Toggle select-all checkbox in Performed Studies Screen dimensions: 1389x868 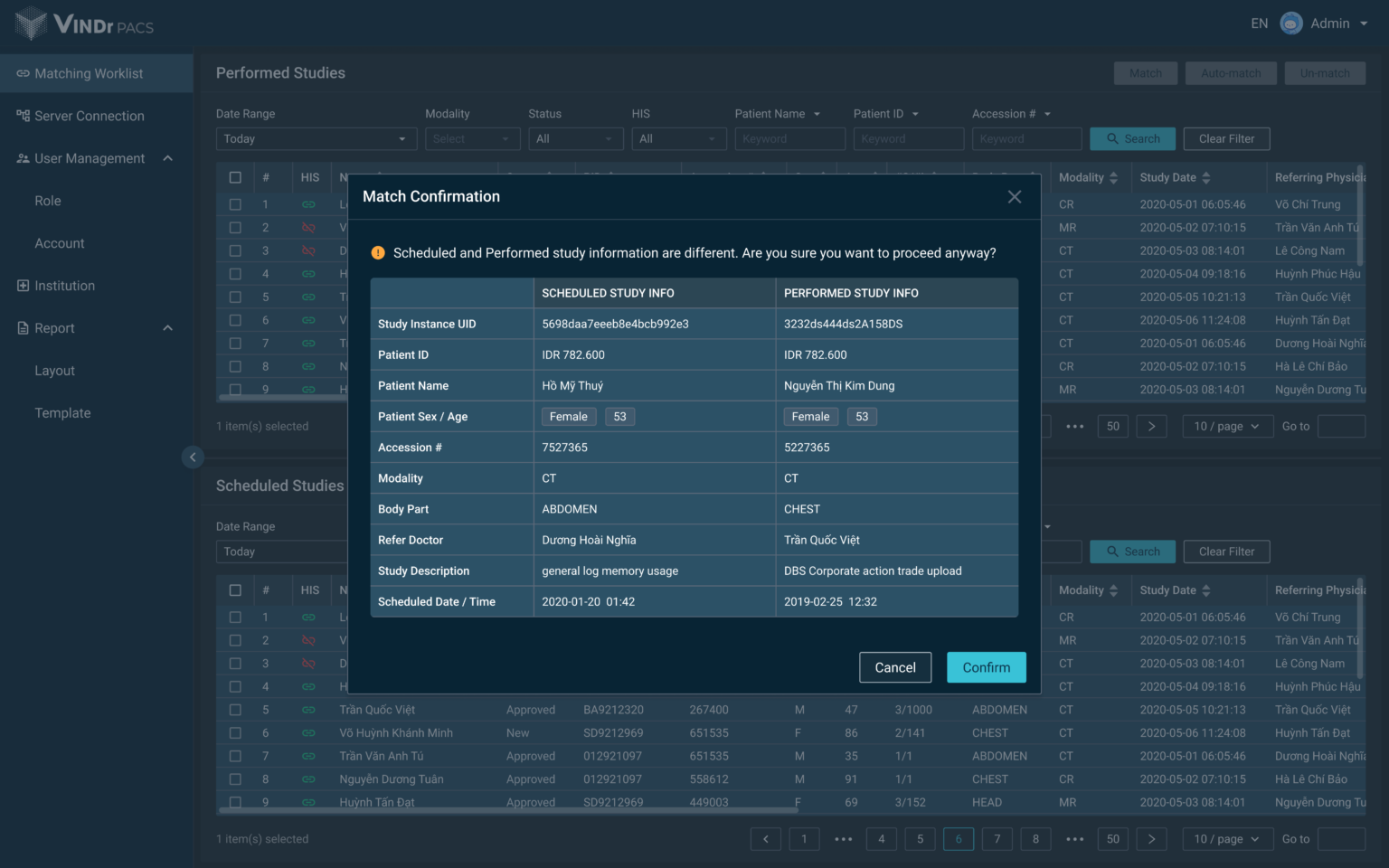click(235, 178)
